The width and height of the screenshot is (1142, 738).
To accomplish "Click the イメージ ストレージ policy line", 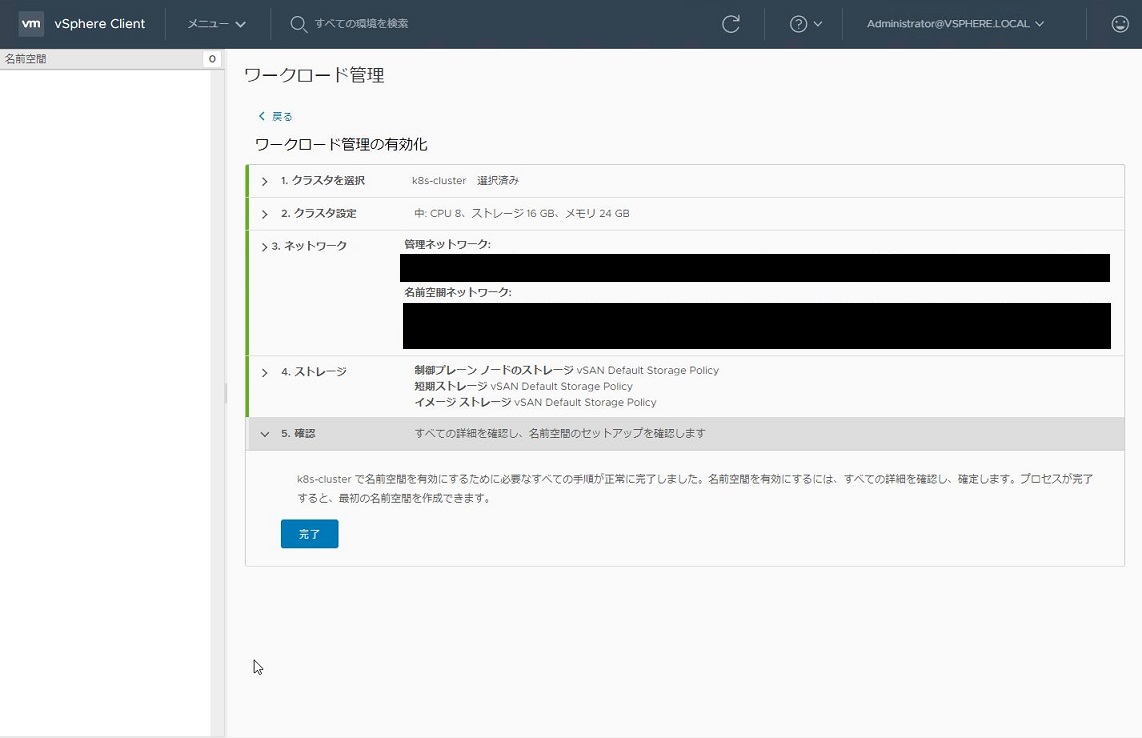I will coord(535,402).
